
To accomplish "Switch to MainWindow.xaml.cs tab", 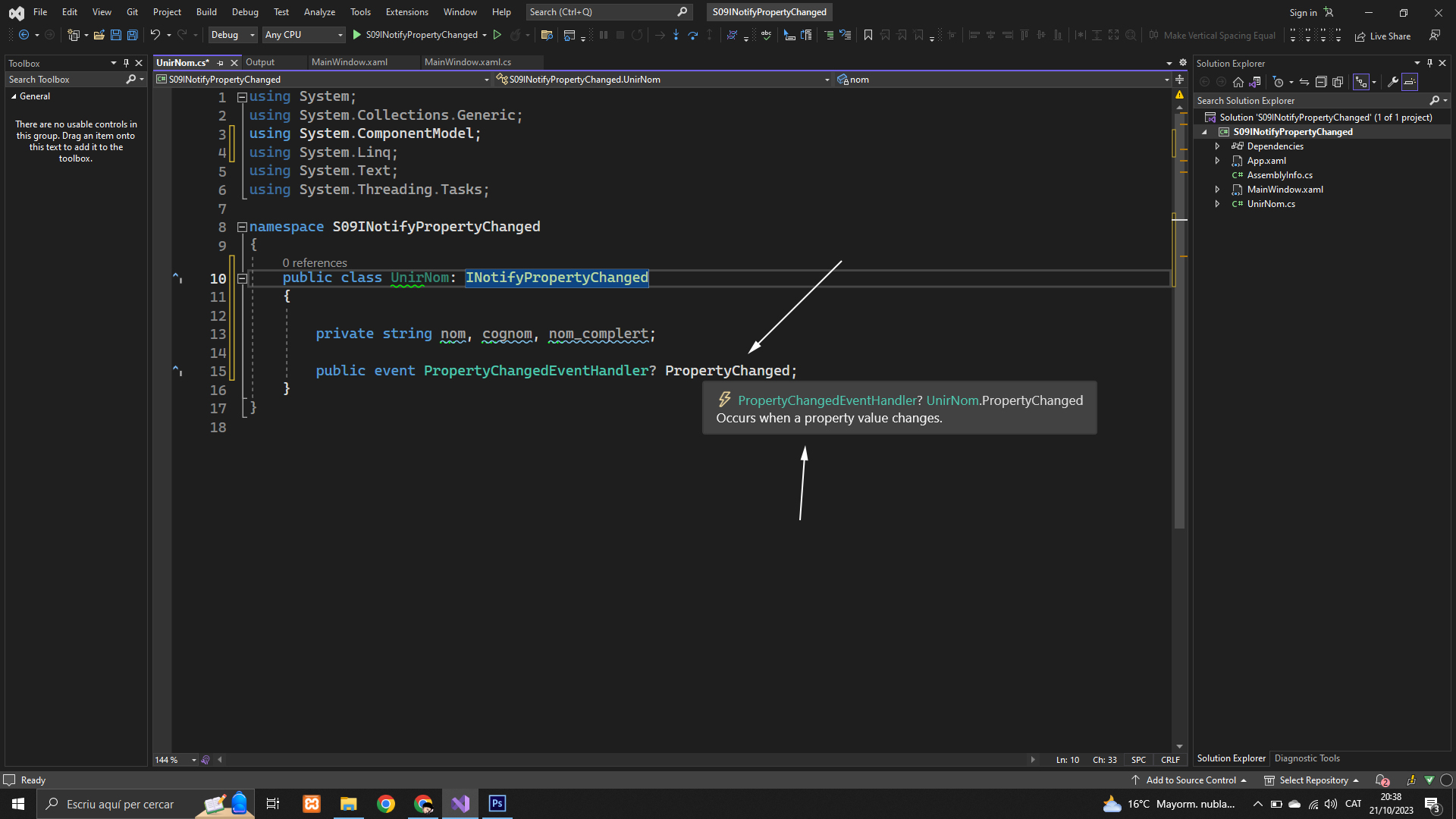I will point(467,62).
